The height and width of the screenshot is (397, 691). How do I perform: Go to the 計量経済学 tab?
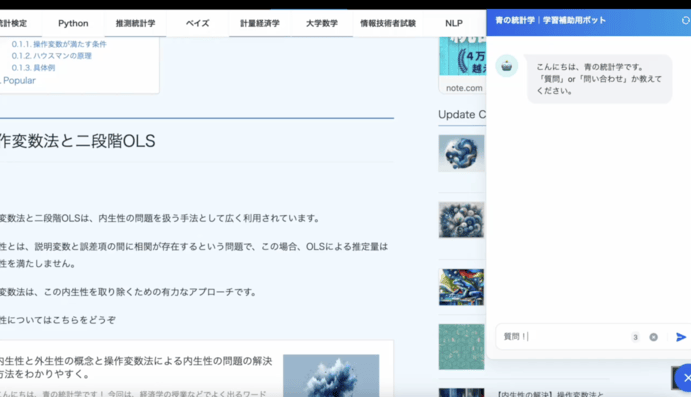pyautogui.click(x=260, y=23)
